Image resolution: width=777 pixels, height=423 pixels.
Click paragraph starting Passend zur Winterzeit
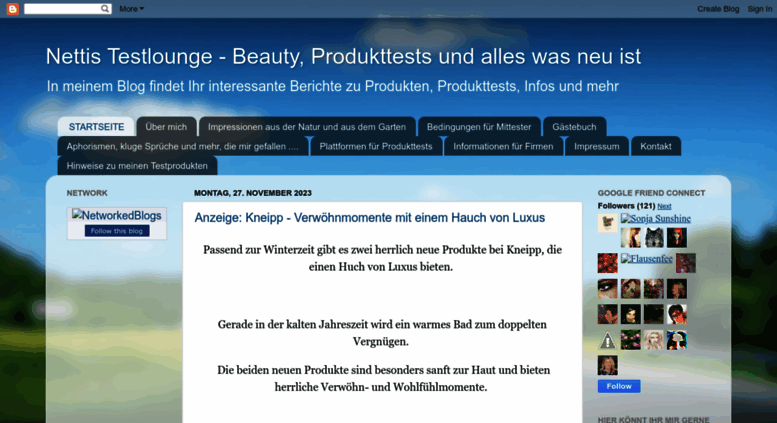pos(382,258)
